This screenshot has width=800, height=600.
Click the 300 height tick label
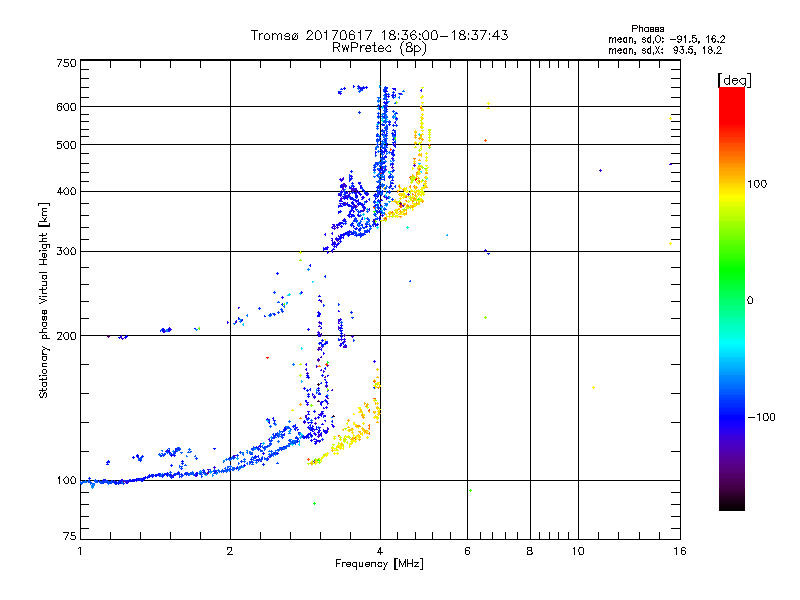tap(66, 252)
